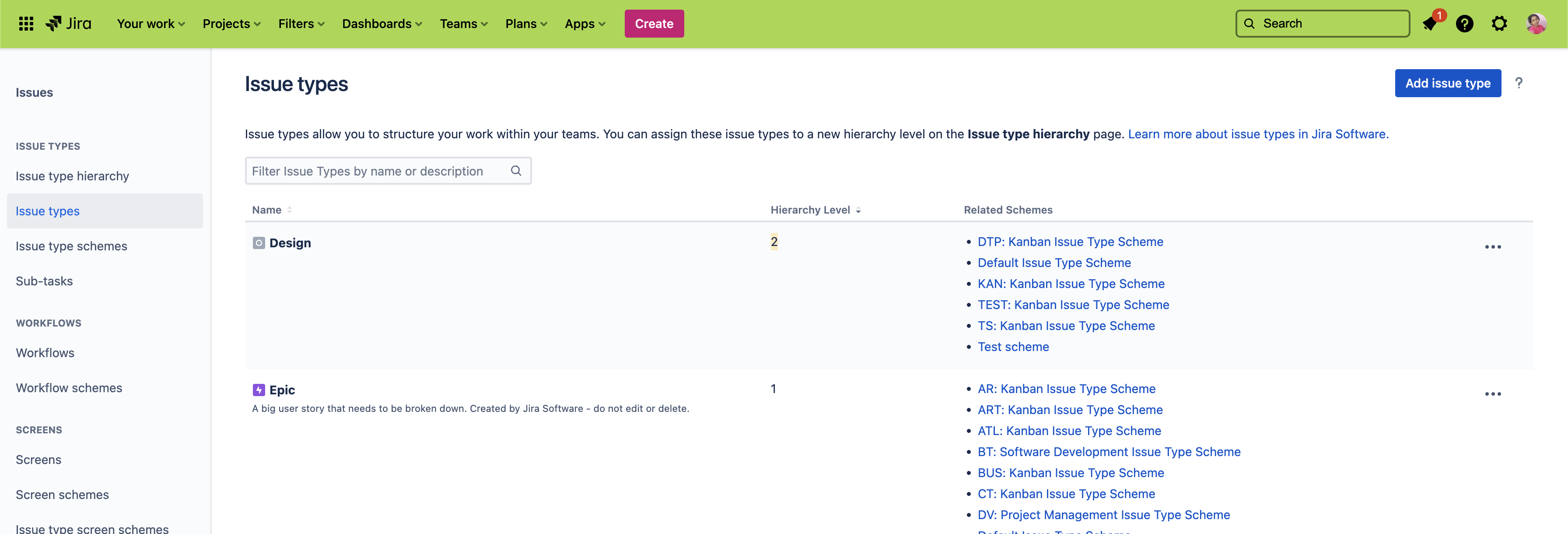Expand the Dashboards menu

tap(381, 24)
